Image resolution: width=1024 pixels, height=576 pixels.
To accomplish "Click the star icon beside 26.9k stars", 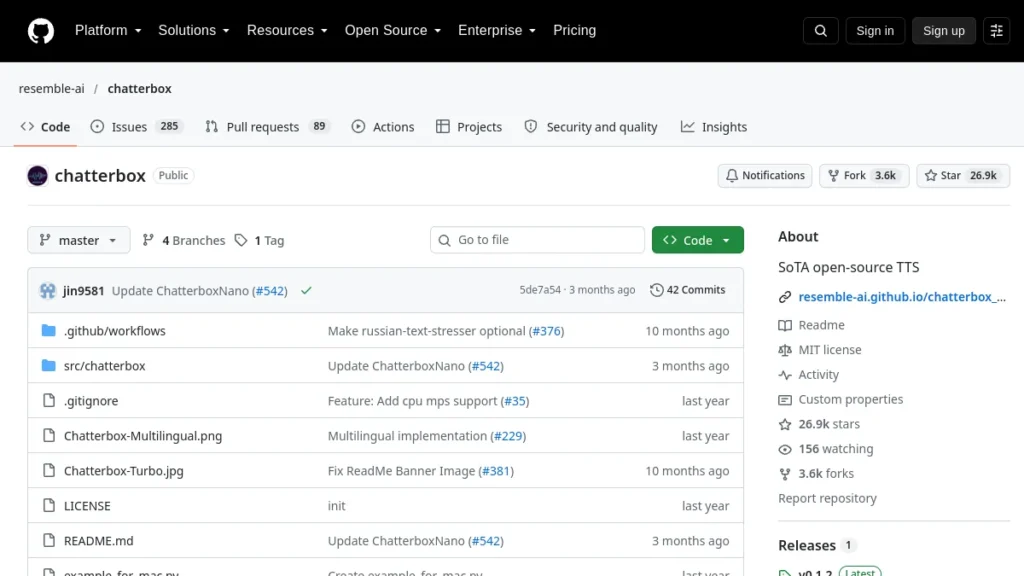I will (785, 424).
